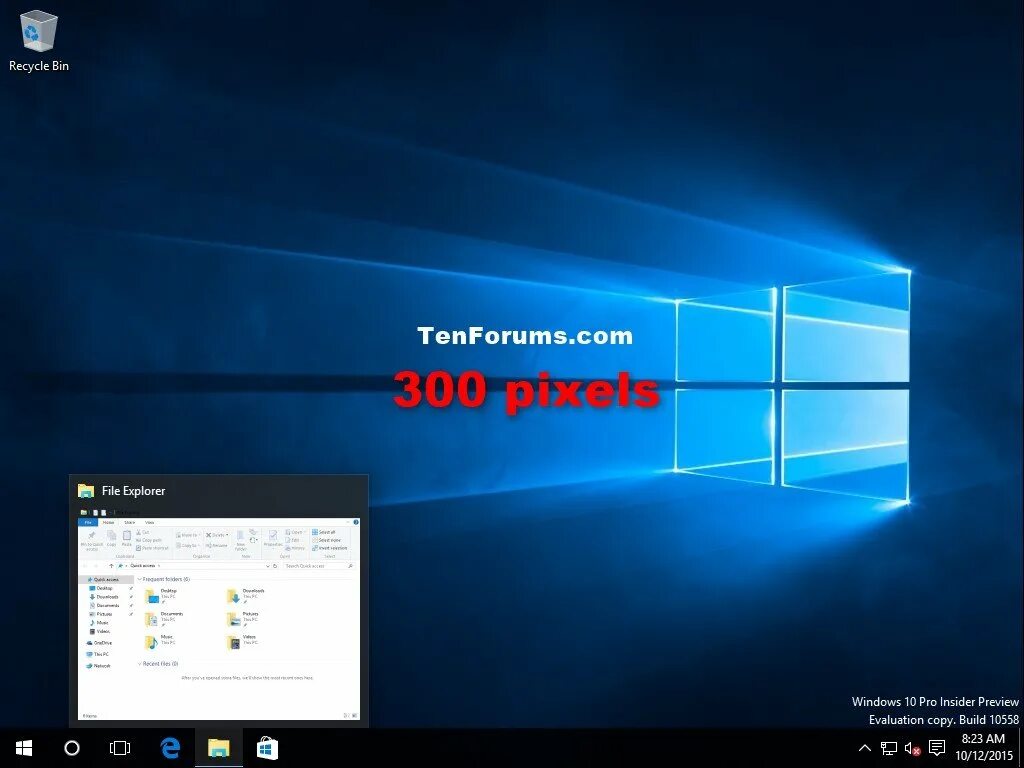Click the muted volume tray icon
The height and width of the screenshot is (768, 1024).
(x=912, y=748)
